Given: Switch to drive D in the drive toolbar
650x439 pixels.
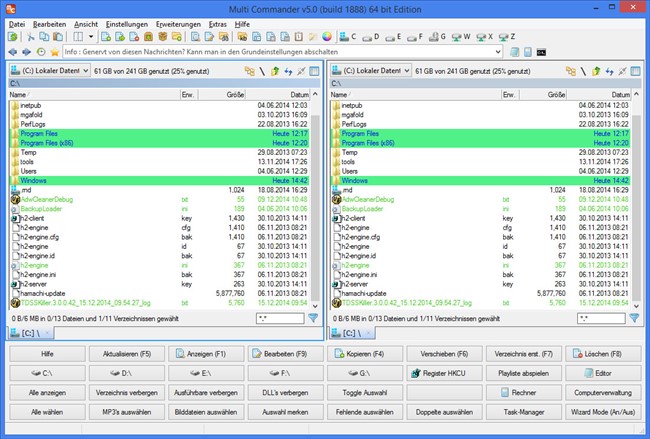Looking at the screenshot, I should point(371,37).
